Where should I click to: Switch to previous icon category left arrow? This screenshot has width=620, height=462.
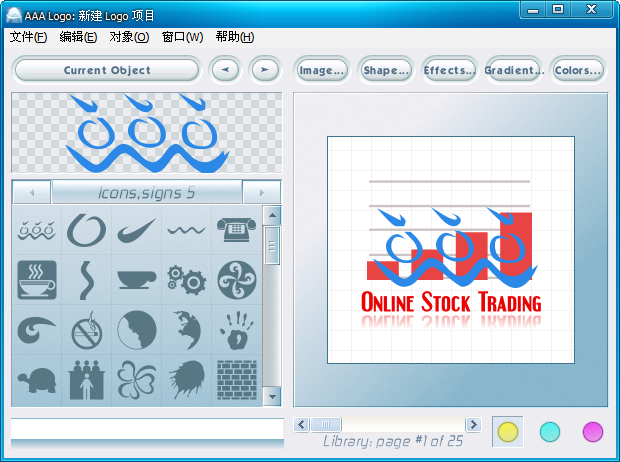click(32, 193)
